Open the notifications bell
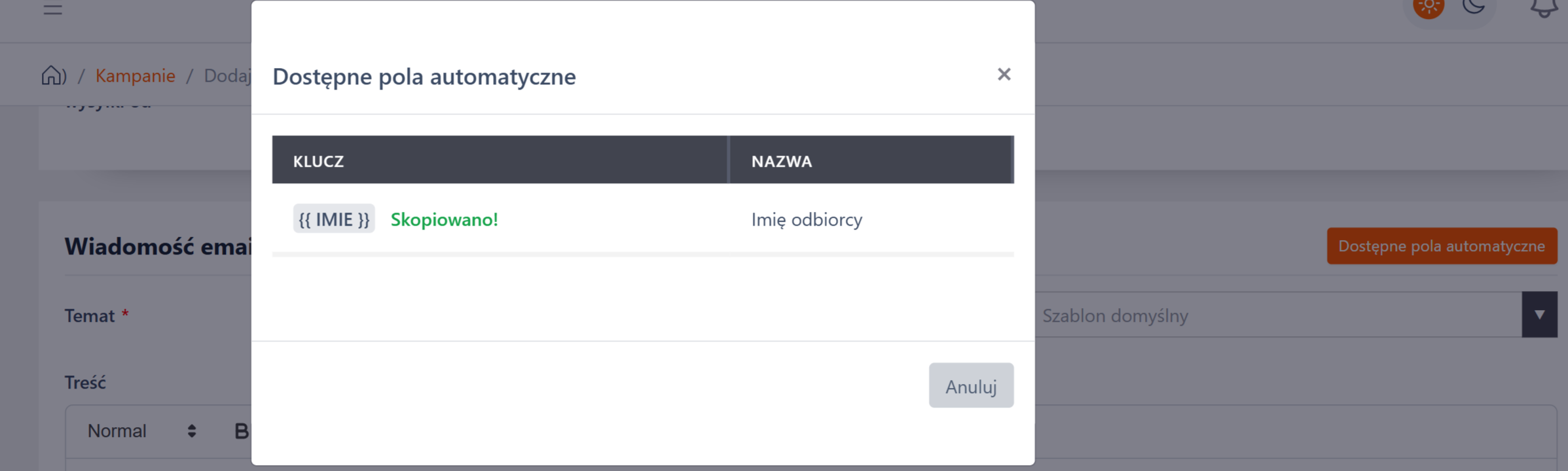1568x471 pixels. pos(1543,8)
